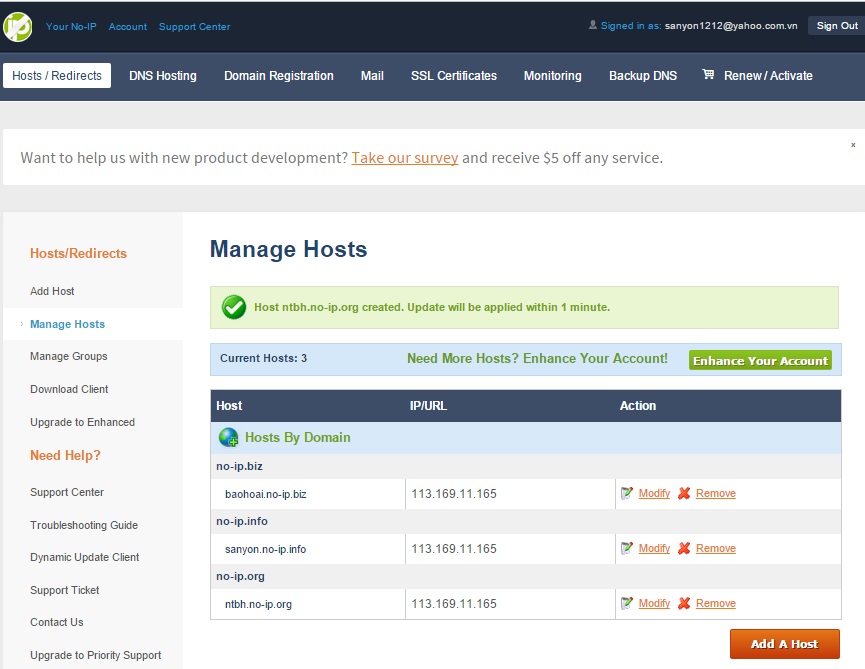This screenshot has height=669, width=865.
Task: Open the Troubleshooting Guide link
Action: [84, 525]
